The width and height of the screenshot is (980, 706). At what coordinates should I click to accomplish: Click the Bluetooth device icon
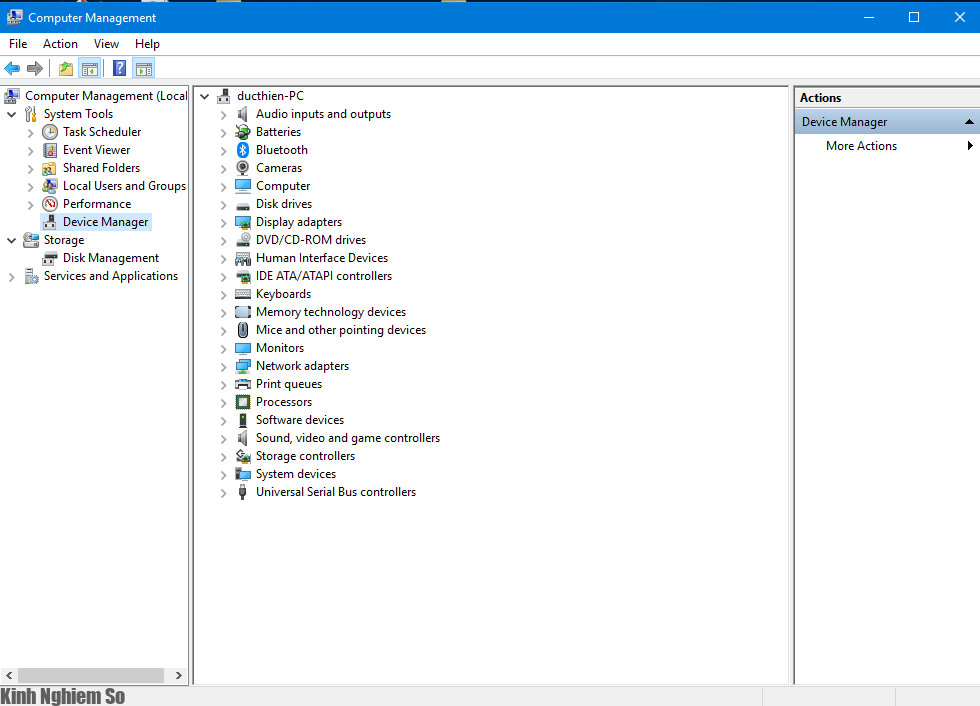243,150
